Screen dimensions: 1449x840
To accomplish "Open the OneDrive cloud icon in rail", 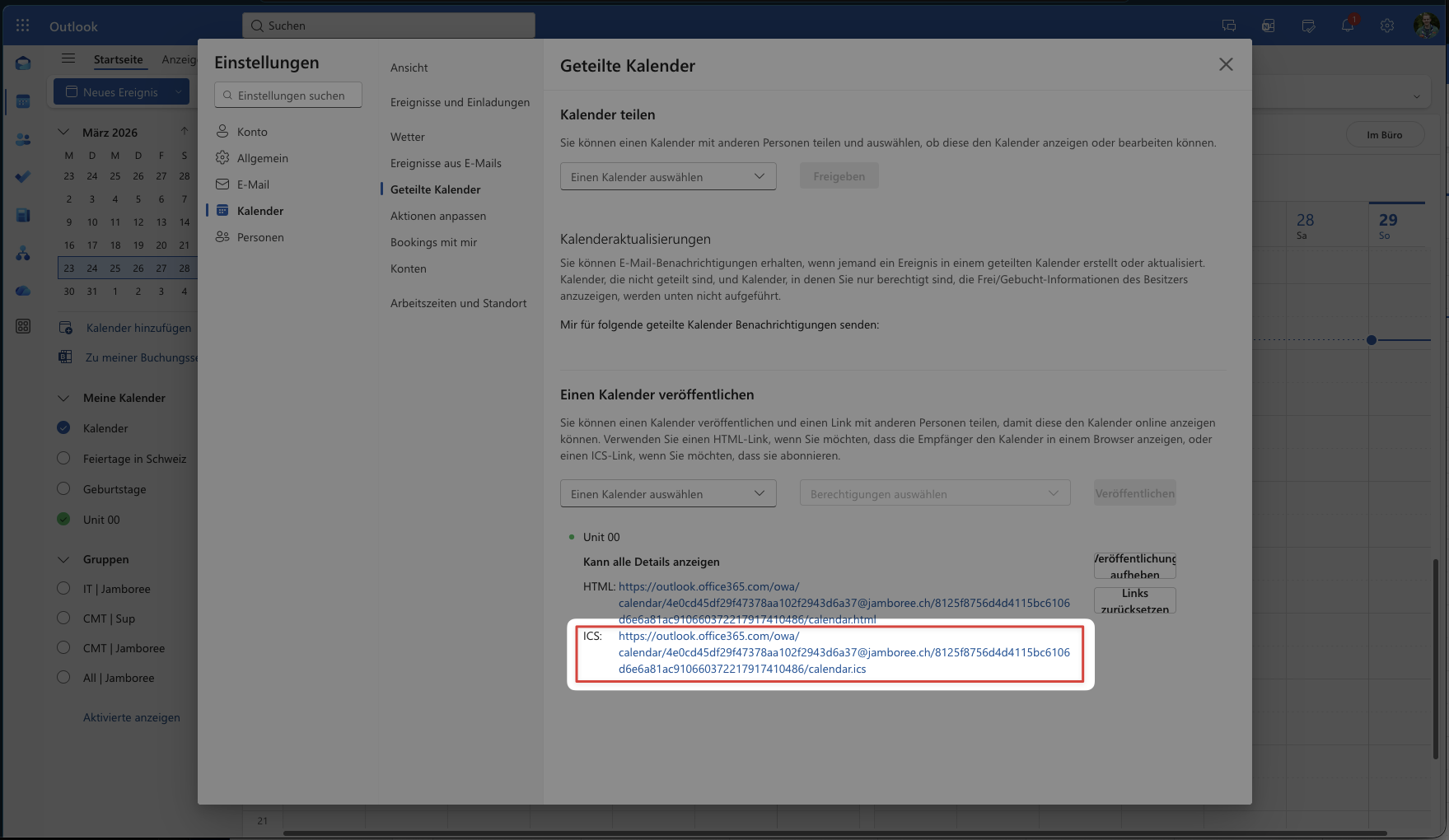I will 23,291.
